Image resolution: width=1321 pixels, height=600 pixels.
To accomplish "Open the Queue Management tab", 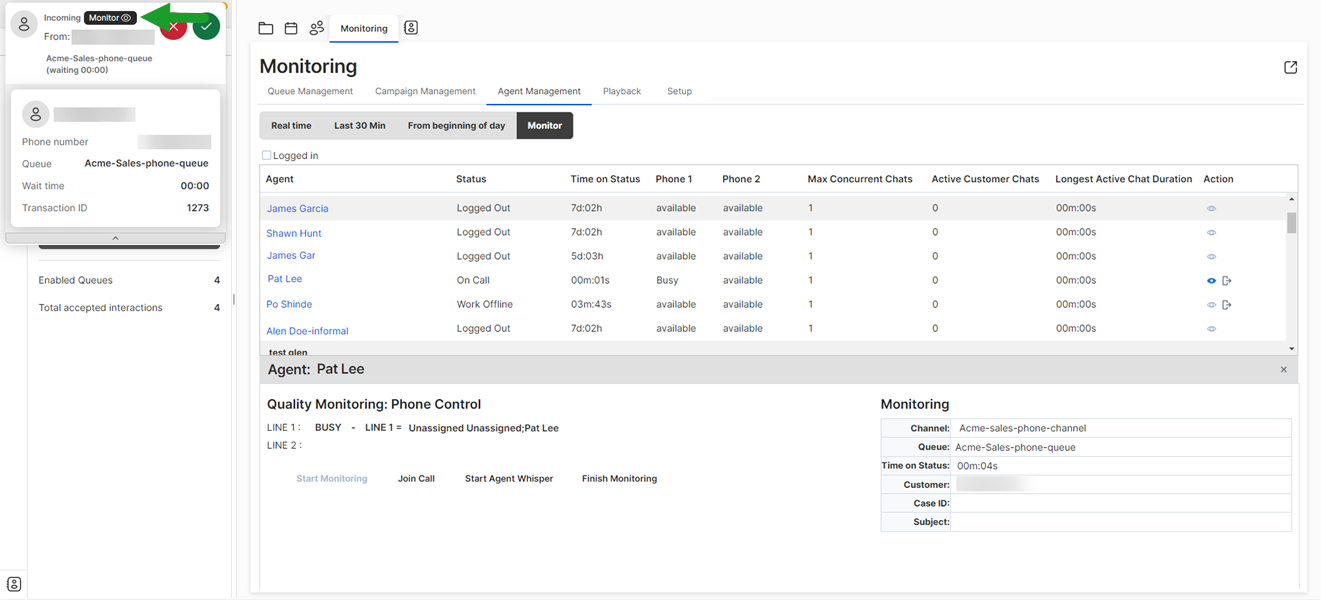I will [x=310, y=91].
